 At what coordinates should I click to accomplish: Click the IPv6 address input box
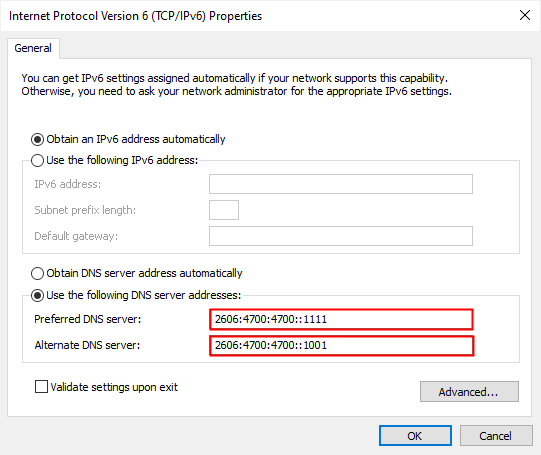(341, 184)
